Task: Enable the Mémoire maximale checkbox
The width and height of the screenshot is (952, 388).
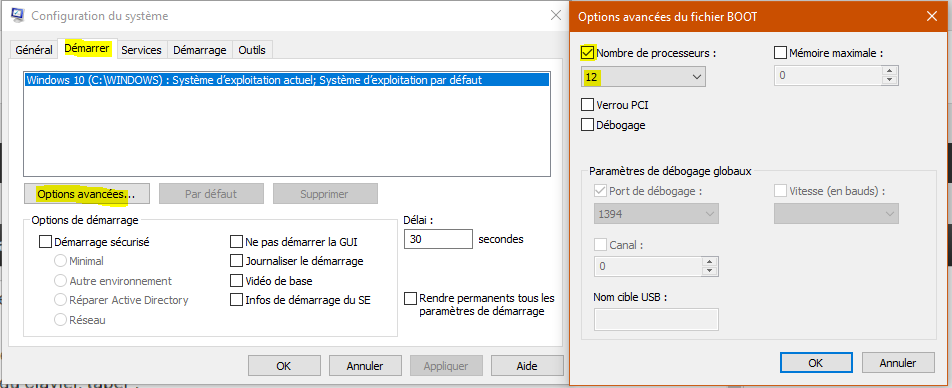Action: click(781, 53)
